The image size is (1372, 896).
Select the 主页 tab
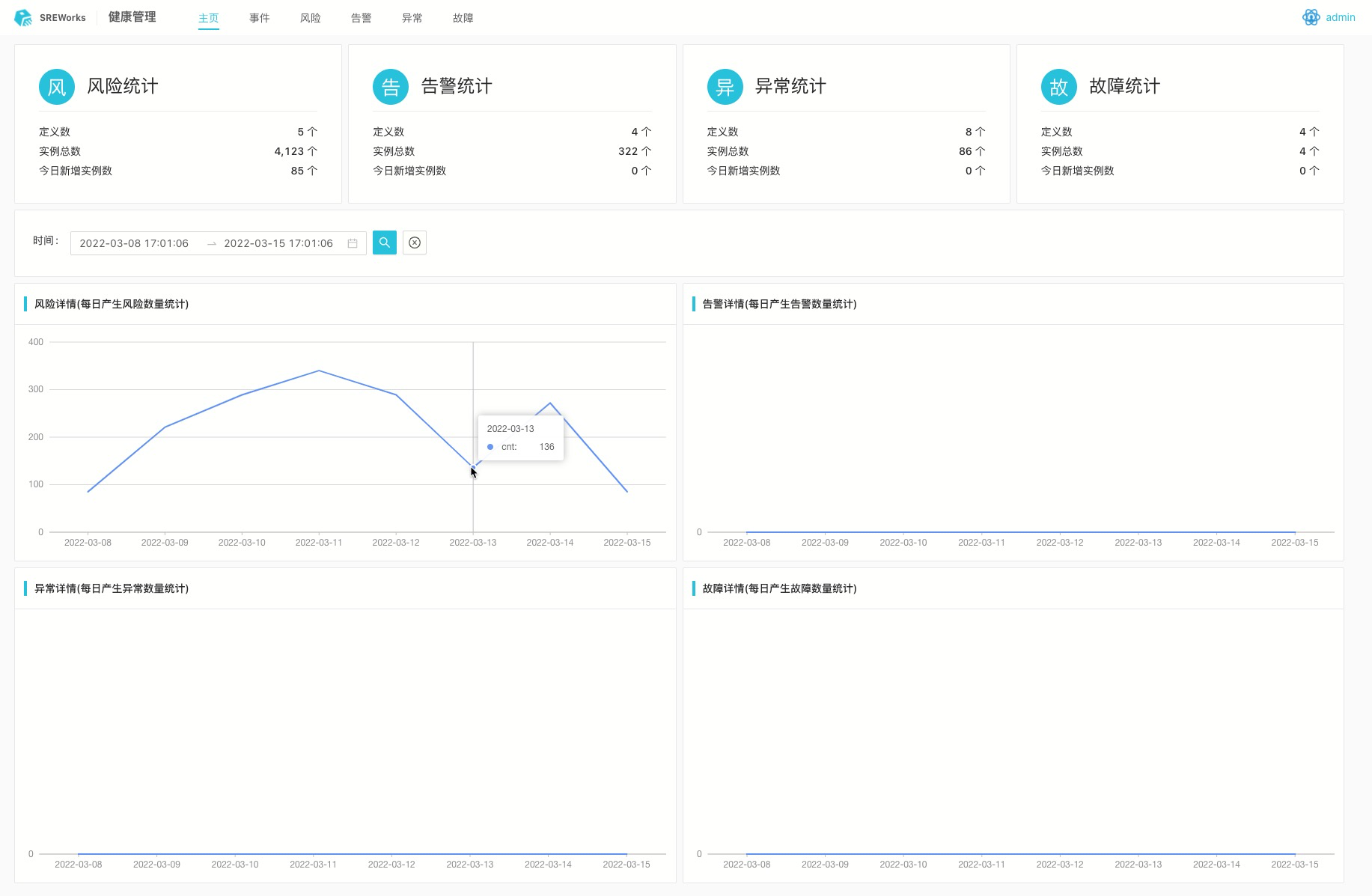tap(208, 18)
